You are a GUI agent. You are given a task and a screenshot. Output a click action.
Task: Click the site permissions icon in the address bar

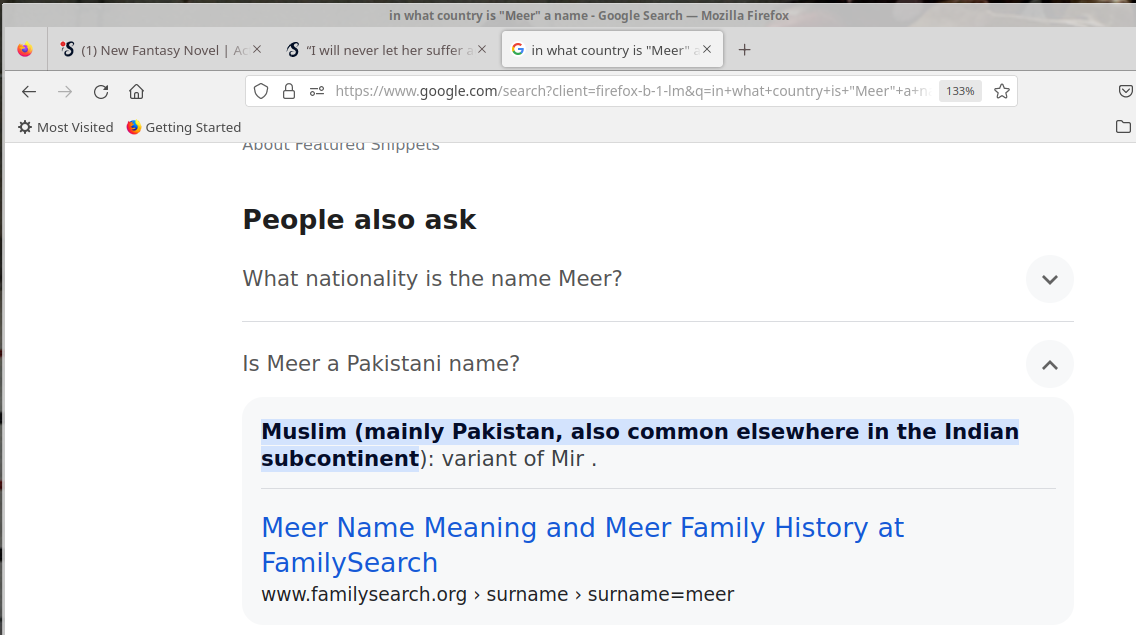pyautogui.click(x=317, y=91)
